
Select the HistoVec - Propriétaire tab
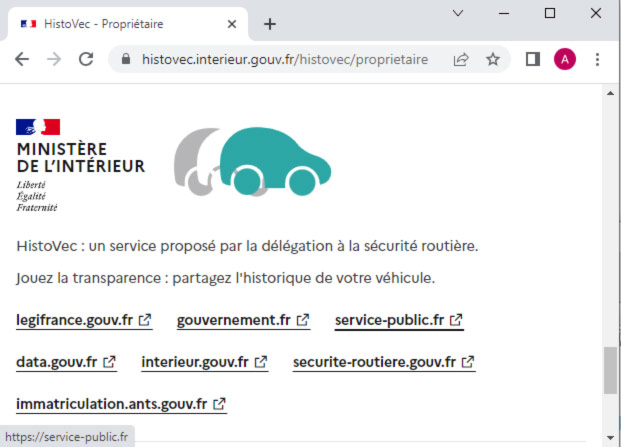(127, 24)
